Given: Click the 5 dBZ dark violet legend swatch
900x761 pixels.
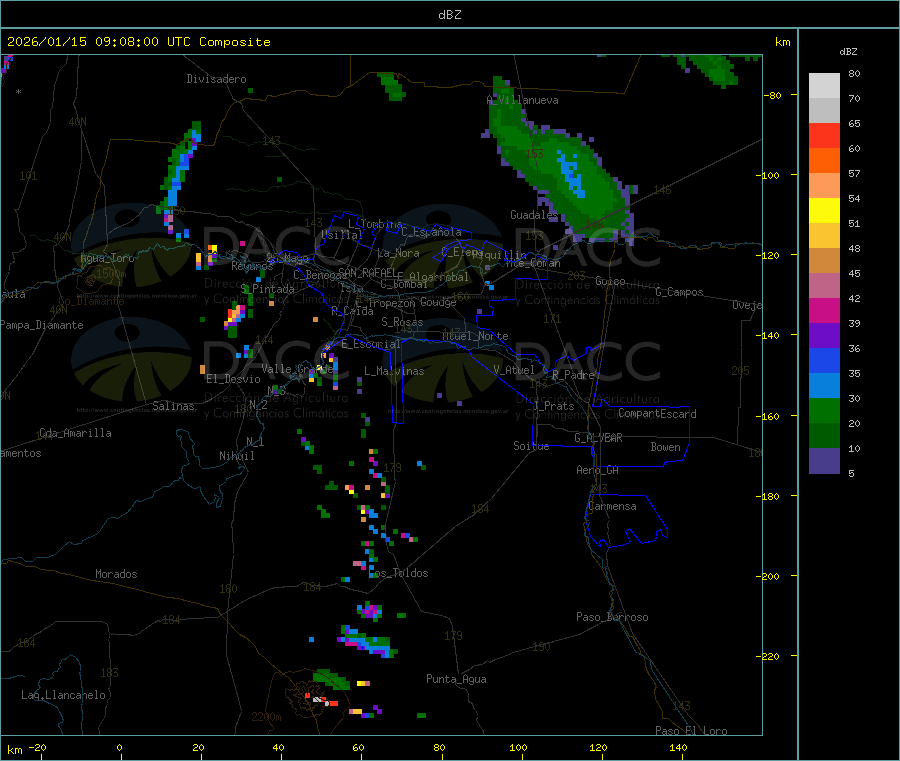Looking at the screenshot, I should pos(824,461).
